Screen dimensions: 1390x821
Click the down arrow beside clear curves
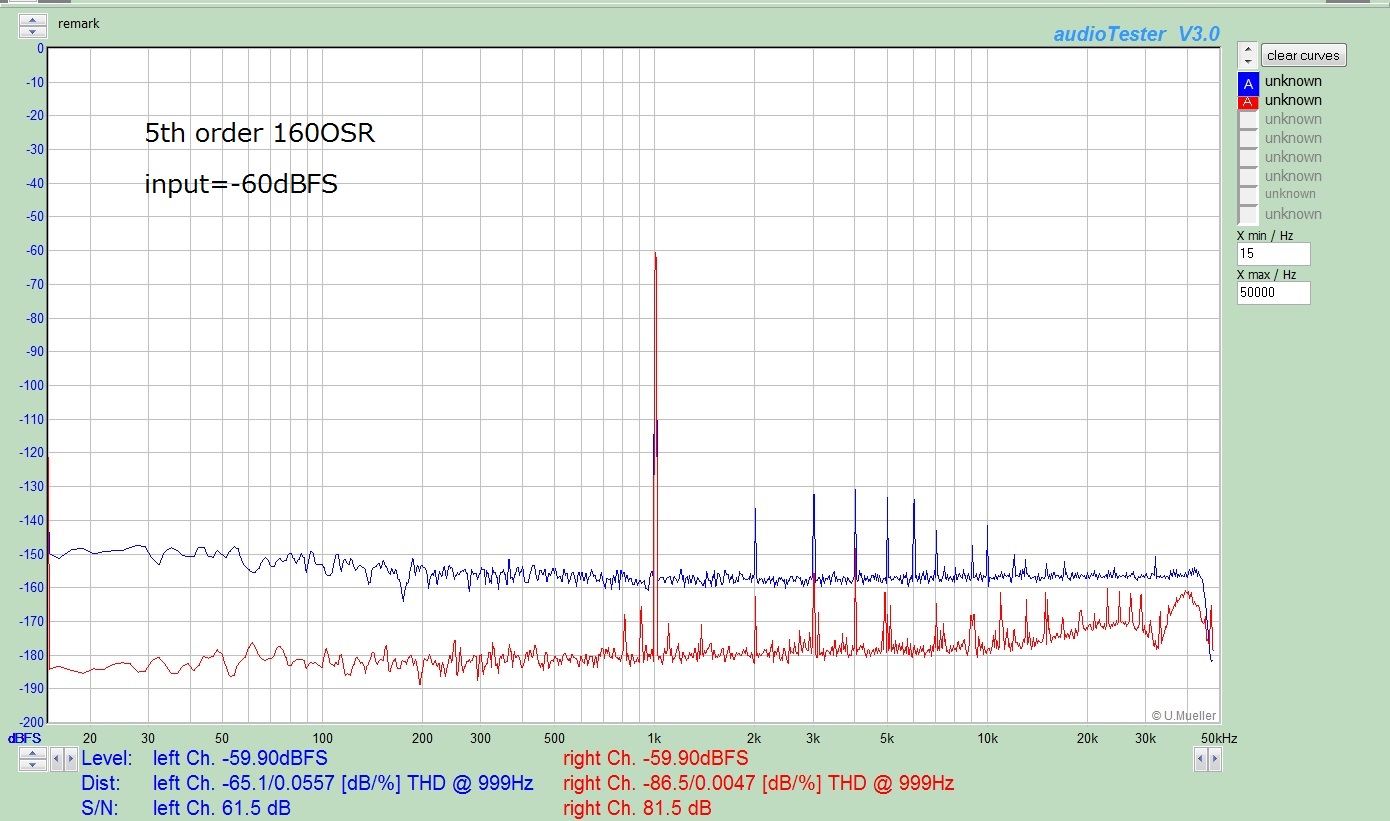[x=1247, y=62]
